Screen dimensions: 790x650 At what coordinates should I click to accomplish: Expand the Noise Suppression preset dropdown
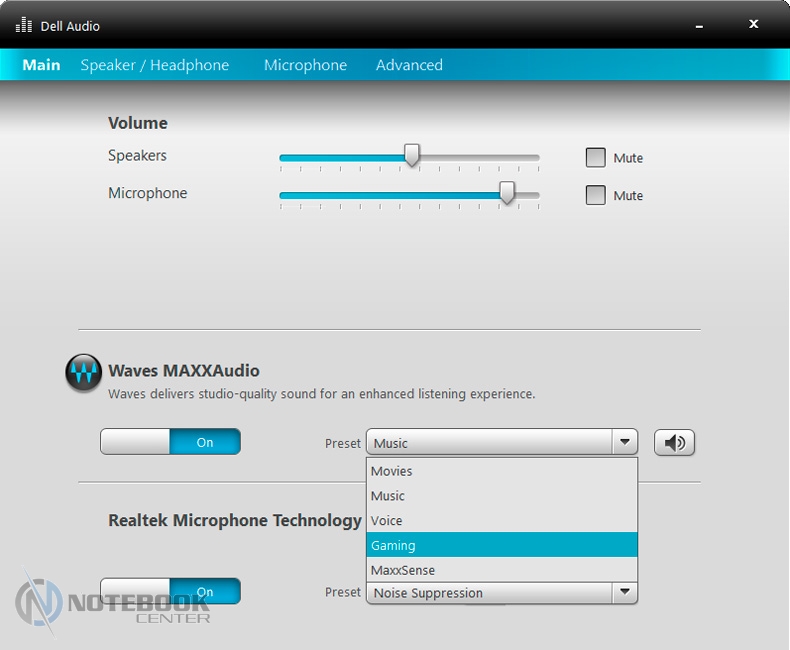tap(625, 593)
